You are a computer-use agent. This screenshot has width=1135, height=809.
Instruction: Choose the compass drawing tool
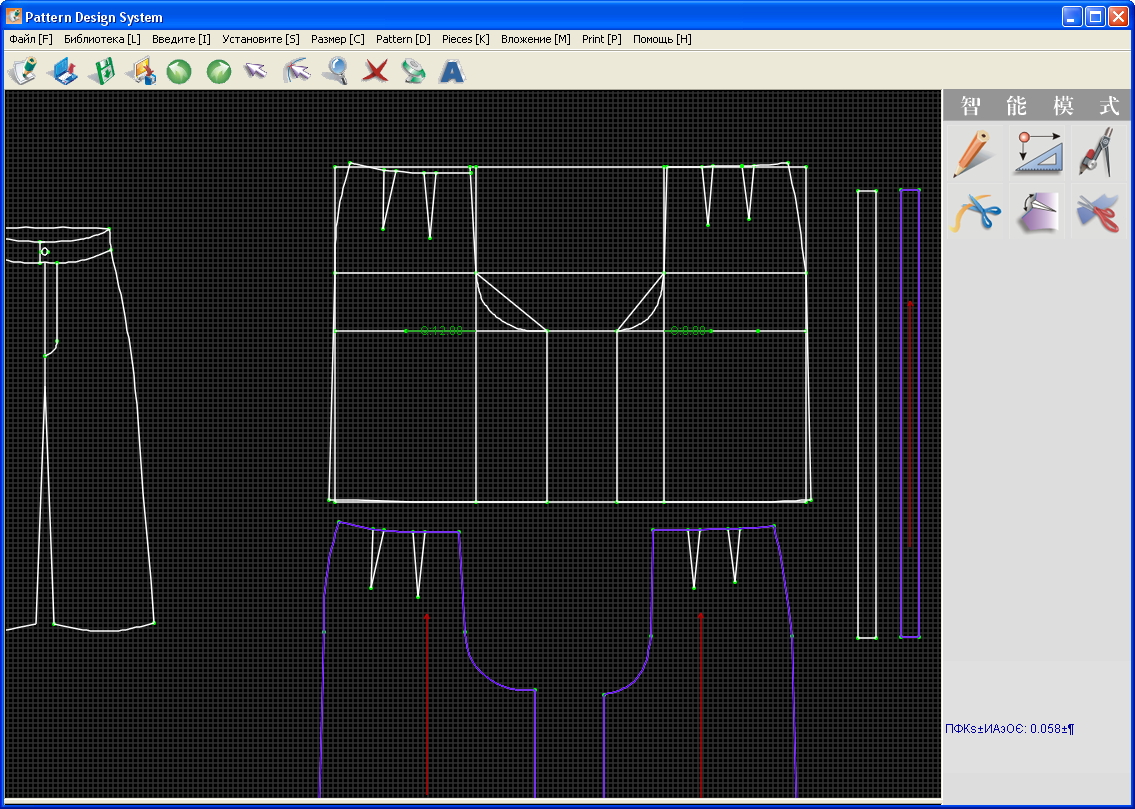coord(1097,152)
